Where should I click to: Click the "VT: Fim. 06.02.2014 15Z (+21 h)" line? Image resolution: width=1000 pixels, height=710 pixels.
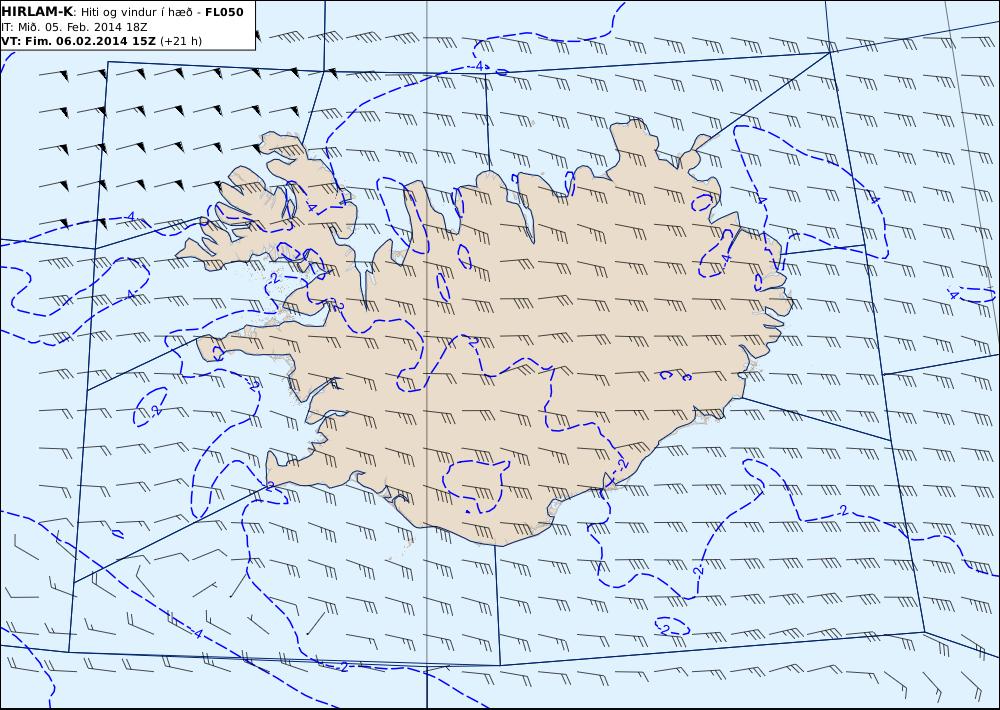pyautogui.click(x=101, y=41)
